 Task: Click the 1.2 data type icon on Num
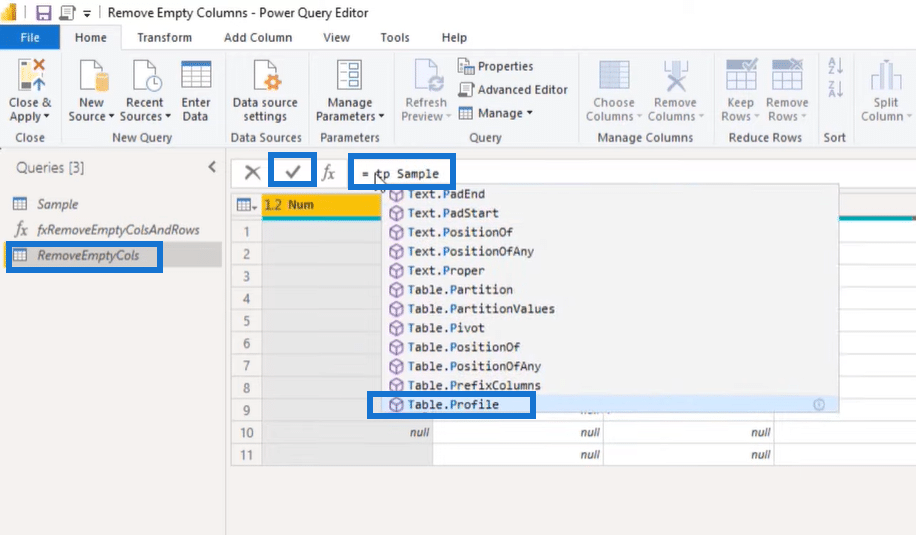point(273,205)
